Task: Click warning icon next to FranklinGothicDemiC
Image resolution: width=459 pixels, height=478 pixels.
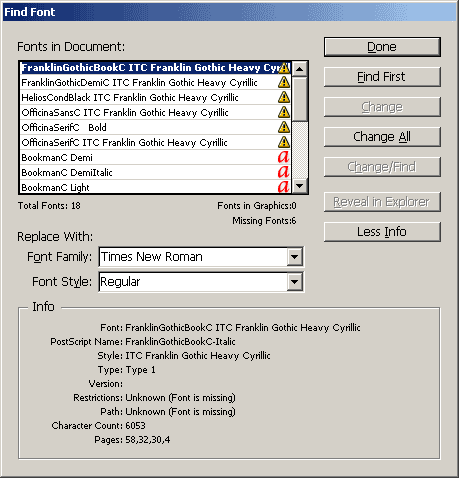Action: click(284, 82)
